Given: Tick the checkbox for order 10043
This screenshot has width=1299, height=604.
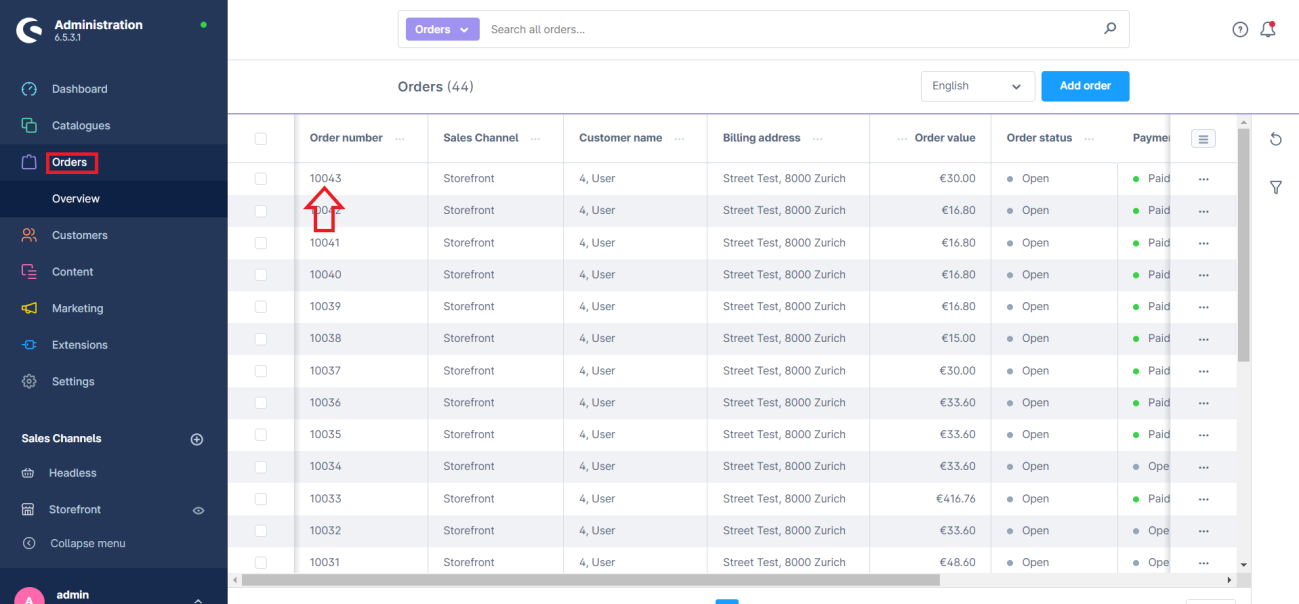Looking at the screenshot, I should (x=261, y=179).
